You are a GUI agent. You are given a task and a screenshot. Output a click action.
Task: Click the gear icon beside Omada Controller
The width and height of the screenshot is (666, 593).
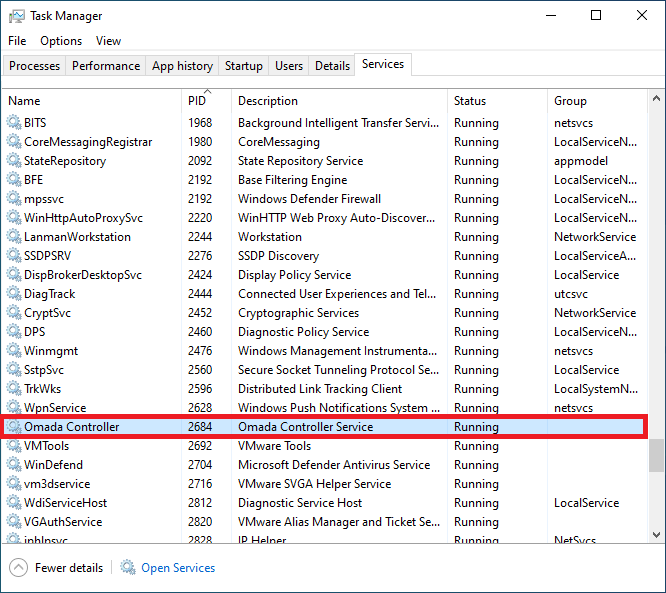click(14, 426)
